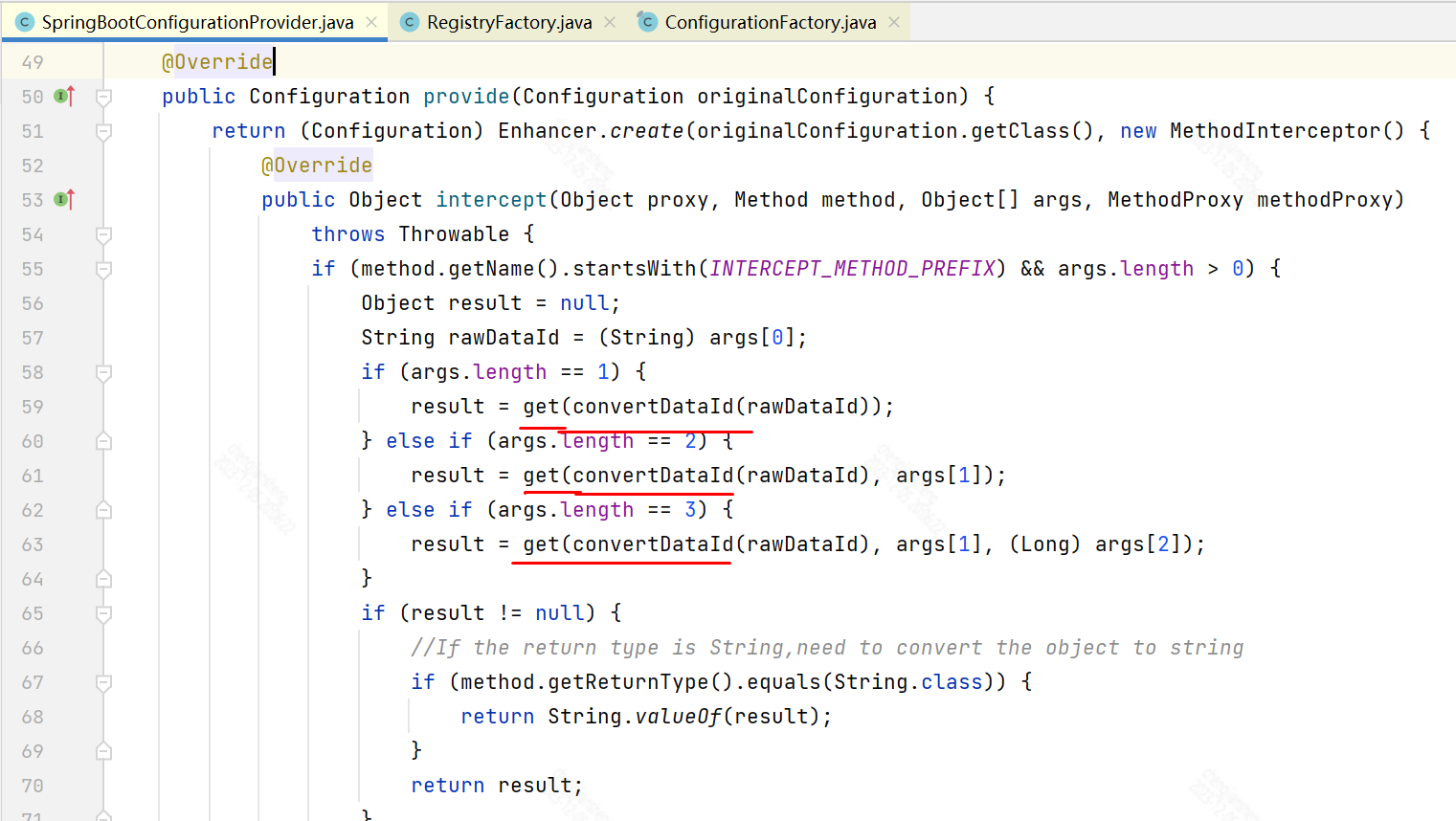Click getReturnType on line 67

tap(628, 682)
